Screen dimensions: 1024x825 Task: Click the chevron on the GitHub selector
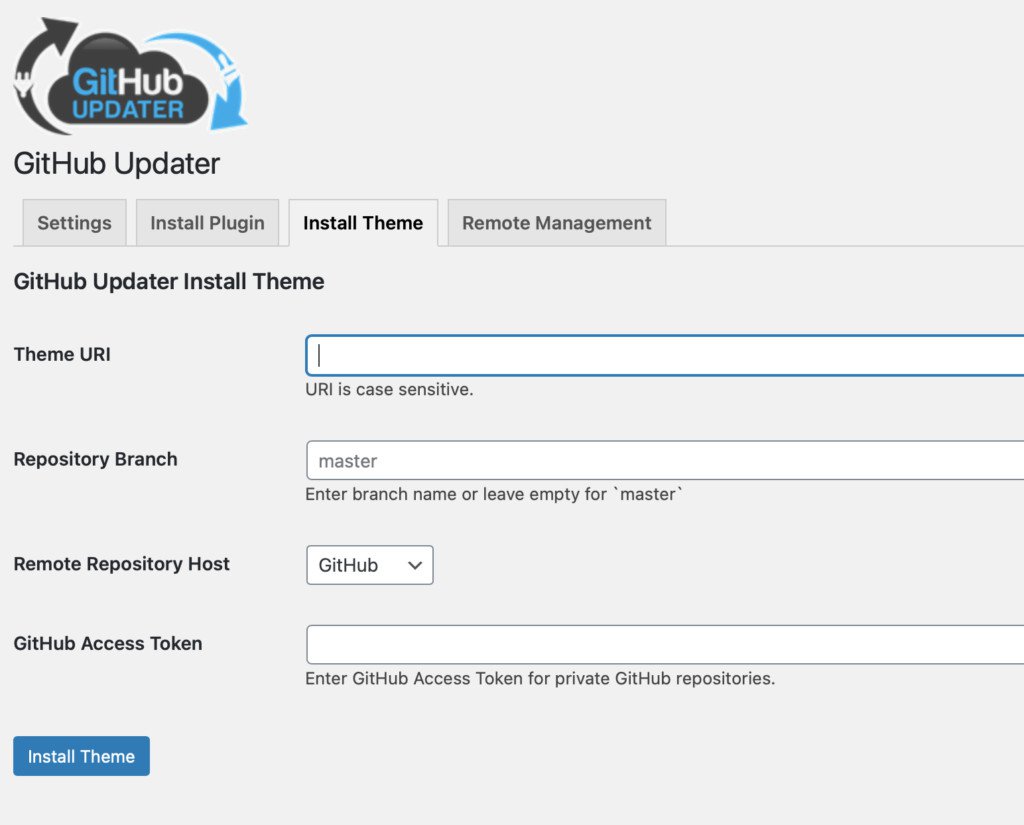point(412,565)
